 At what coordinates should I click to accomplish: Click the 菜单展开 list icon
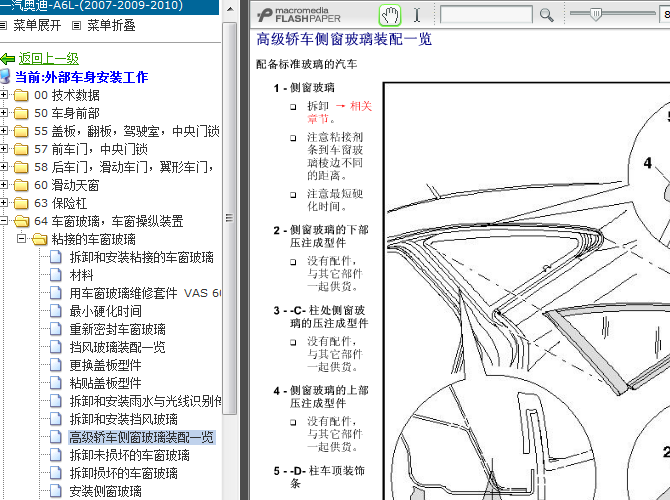click(3, 26)
